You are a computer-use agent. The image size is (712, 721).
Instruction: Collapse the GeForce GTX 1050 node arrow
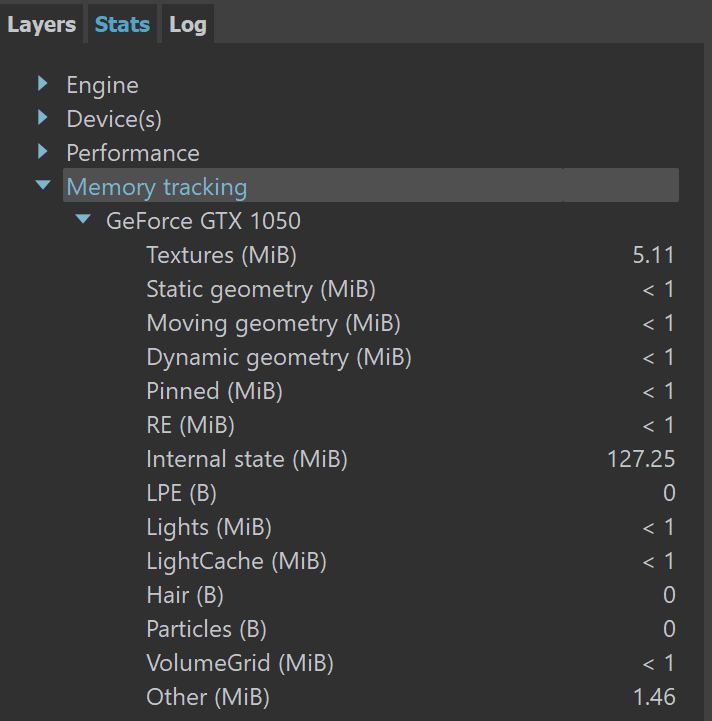(83, 219)
